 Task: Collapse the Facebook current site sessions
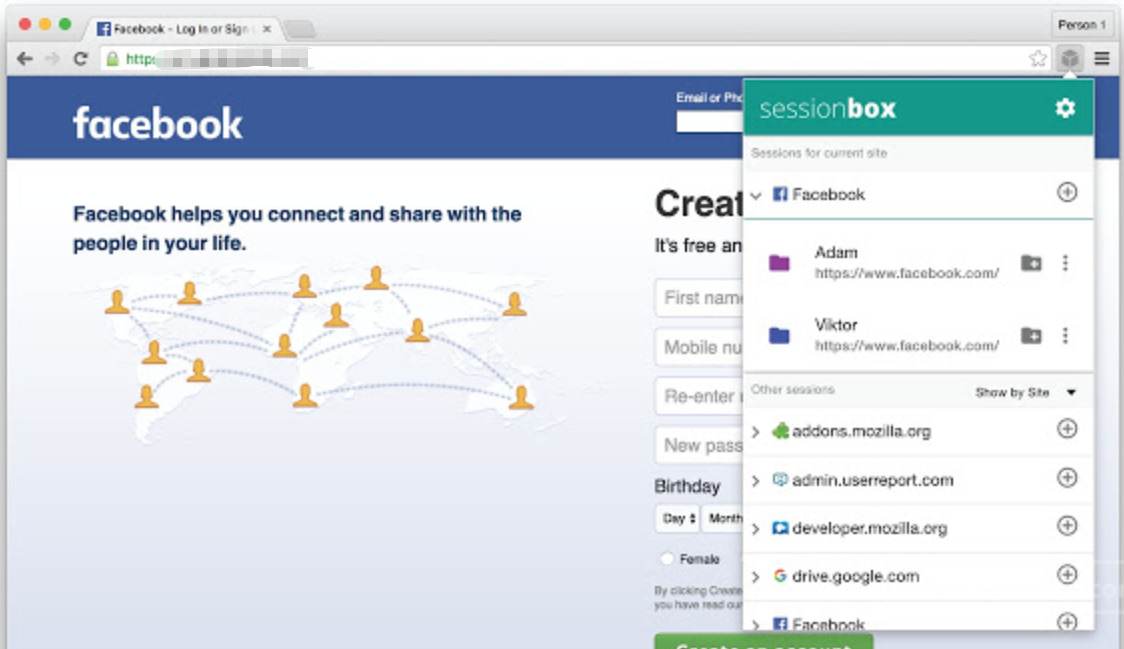pyautogui.click(x=756, y=194)
